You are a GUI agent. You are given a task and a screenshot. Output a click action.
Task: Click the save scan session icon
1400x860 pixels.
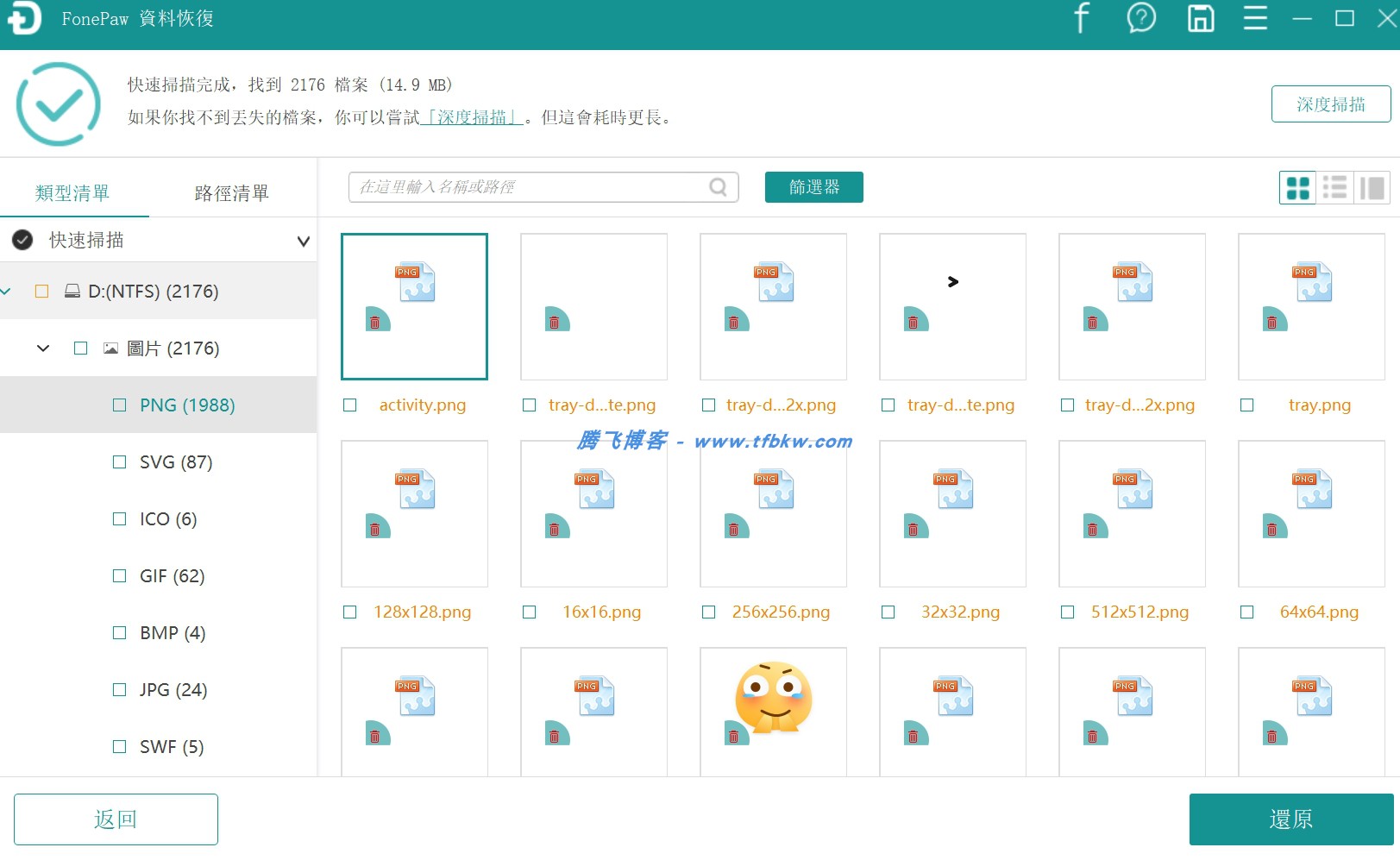pyautogui.click(x=1200, y=17)
